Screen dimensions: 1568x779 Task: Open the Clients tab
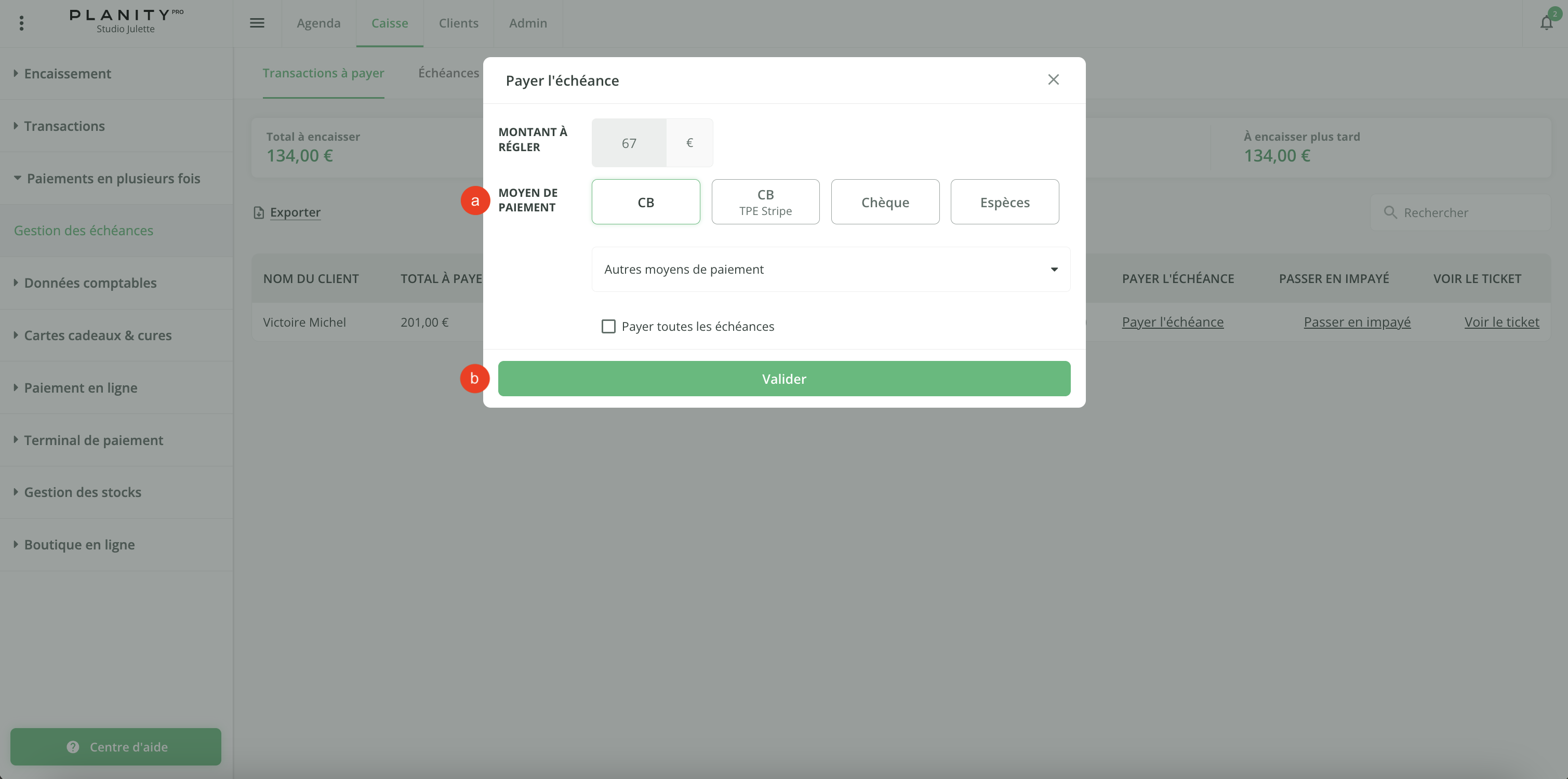pyautogui.click(x=458, y=23)
